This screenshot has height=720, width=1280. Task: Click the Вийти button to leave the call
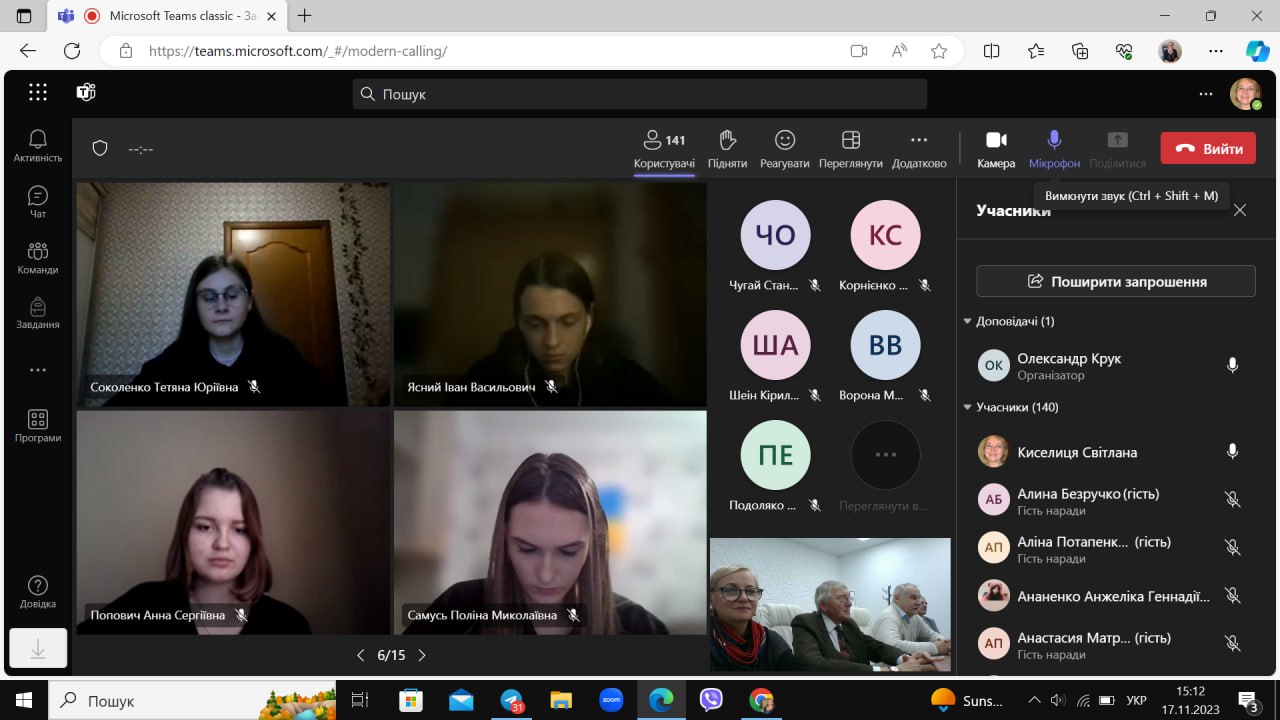coord(1208,148)
